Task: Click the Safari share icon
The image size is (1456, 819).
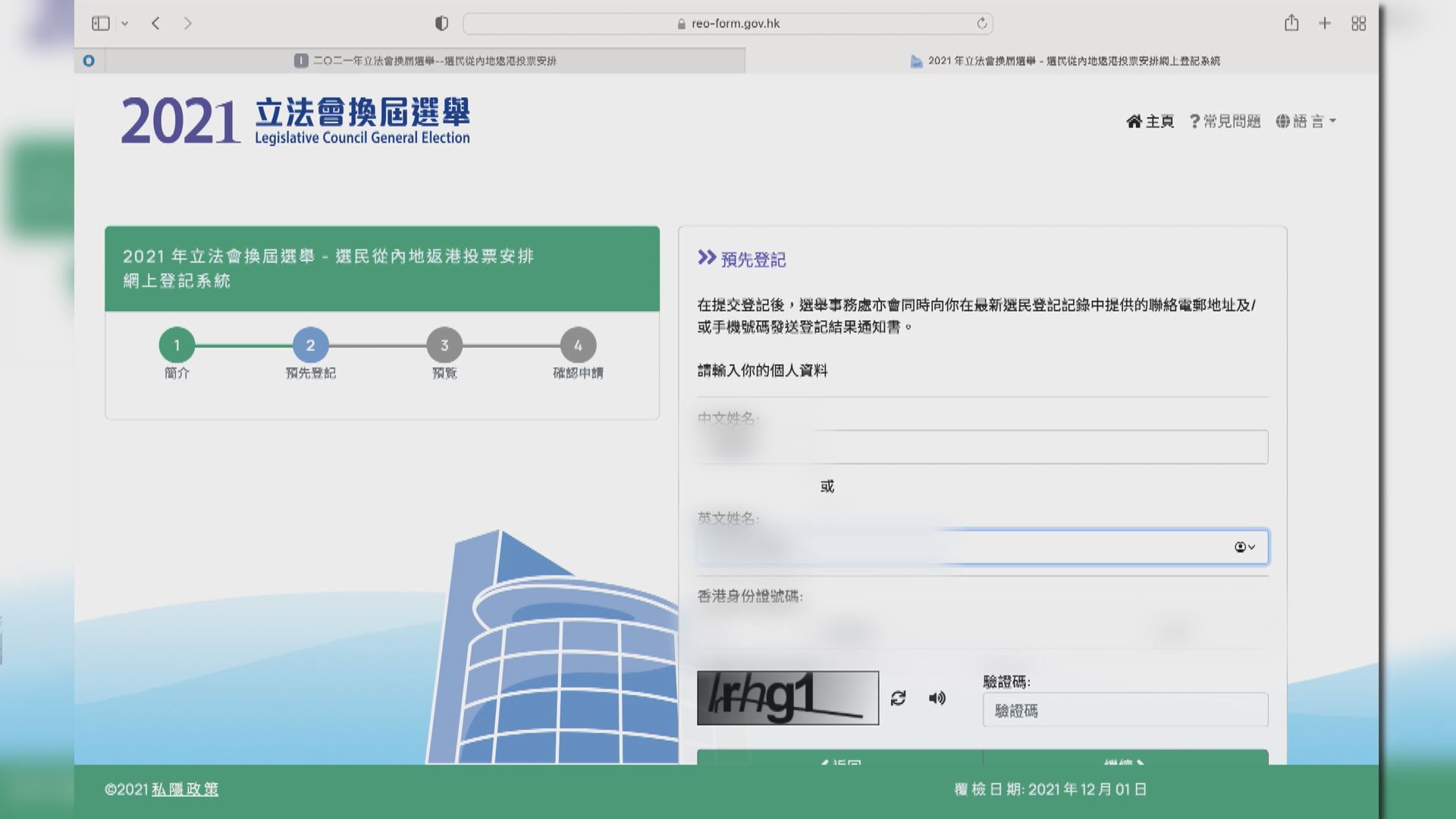Action: pos(1292,23)
